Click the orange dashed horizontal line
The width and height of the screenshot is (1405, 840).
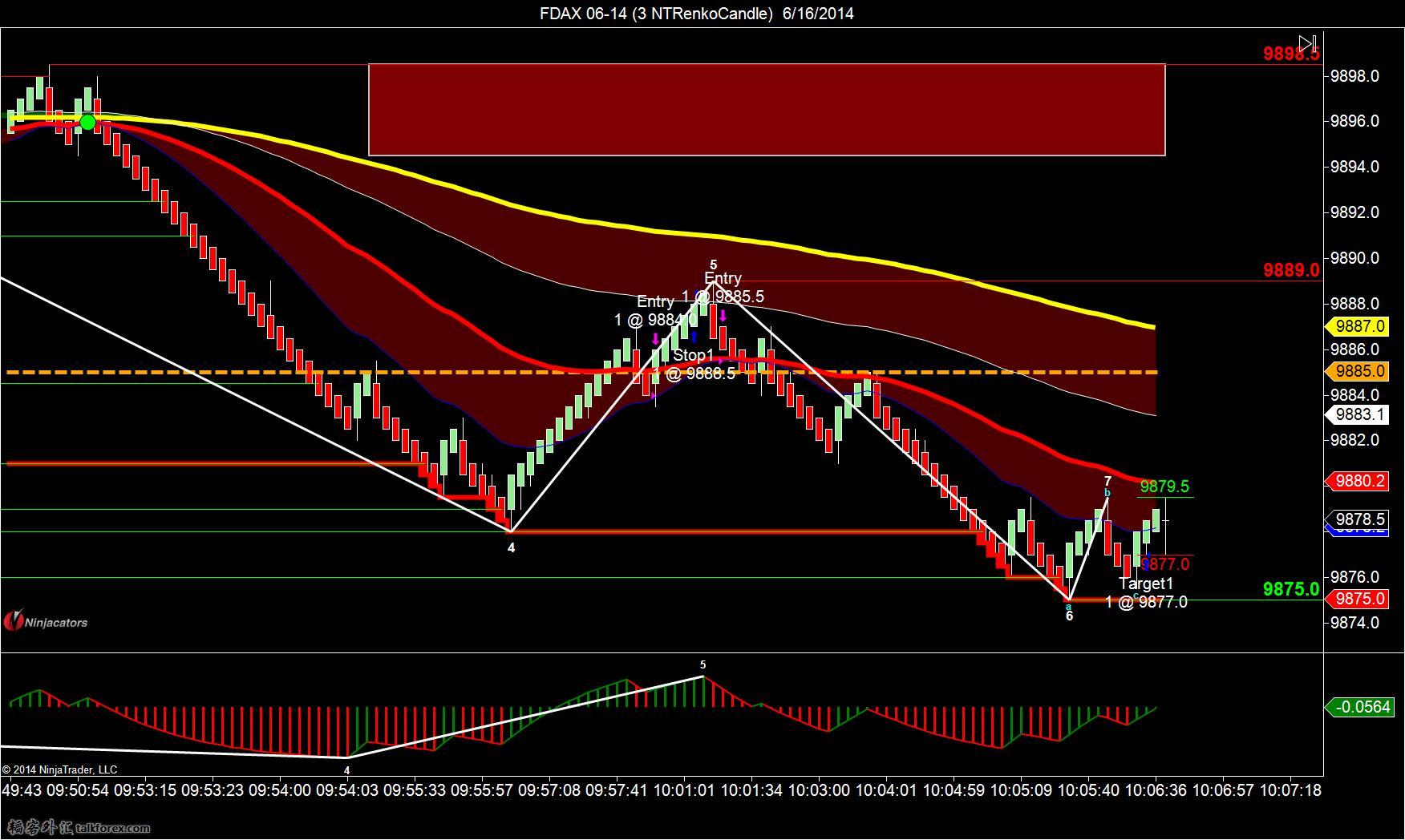point(581,373)
